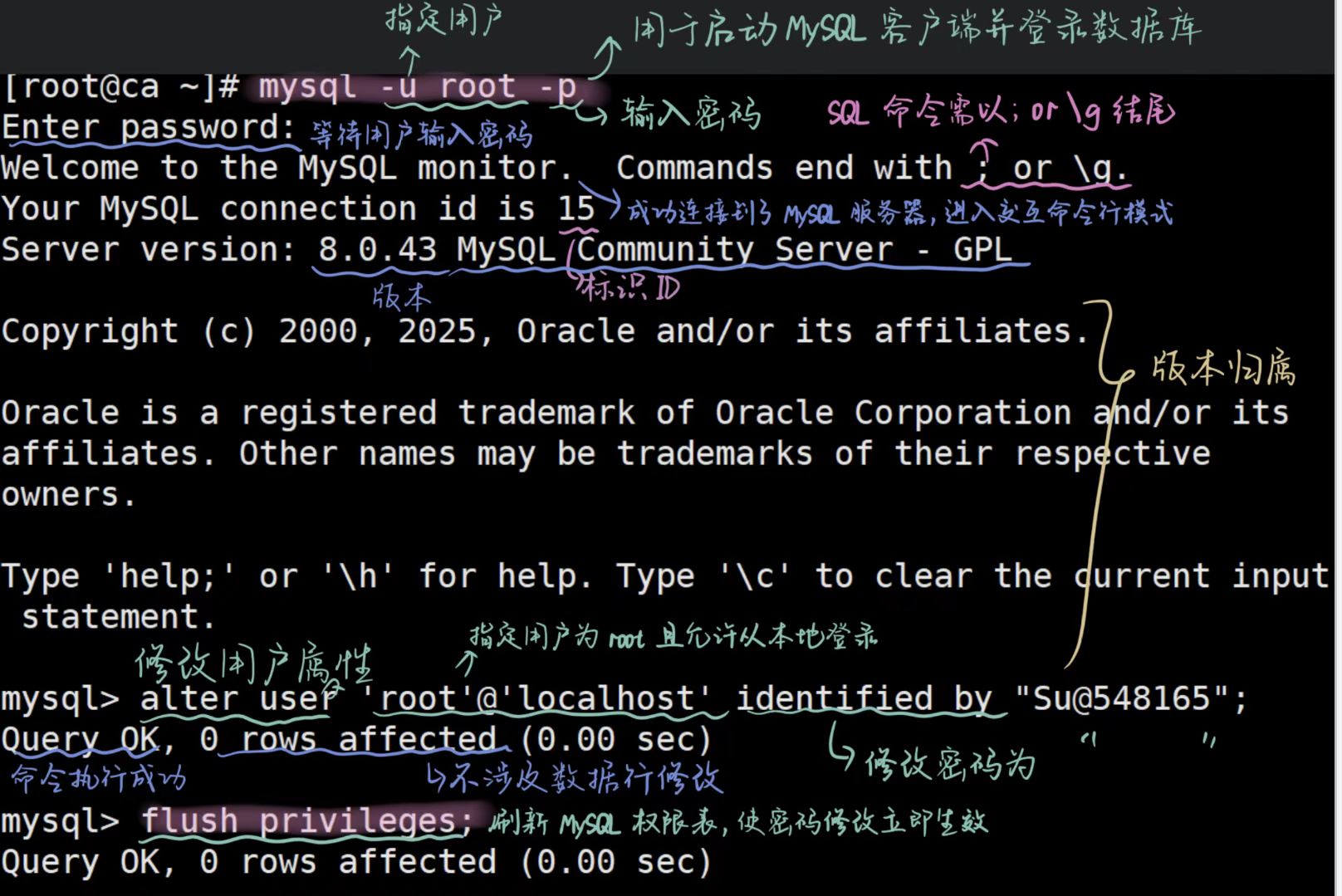The width and height of the screenshot is (1342, 896).
Task: Click the 'Server version:' label
Action: point(149,249)
